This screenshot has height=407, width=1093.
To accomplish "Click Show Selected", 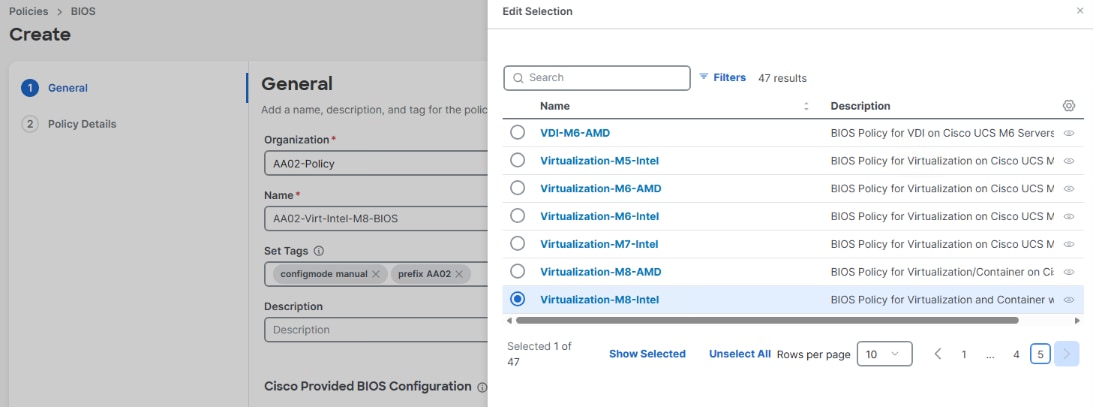I will pos(648,354).
